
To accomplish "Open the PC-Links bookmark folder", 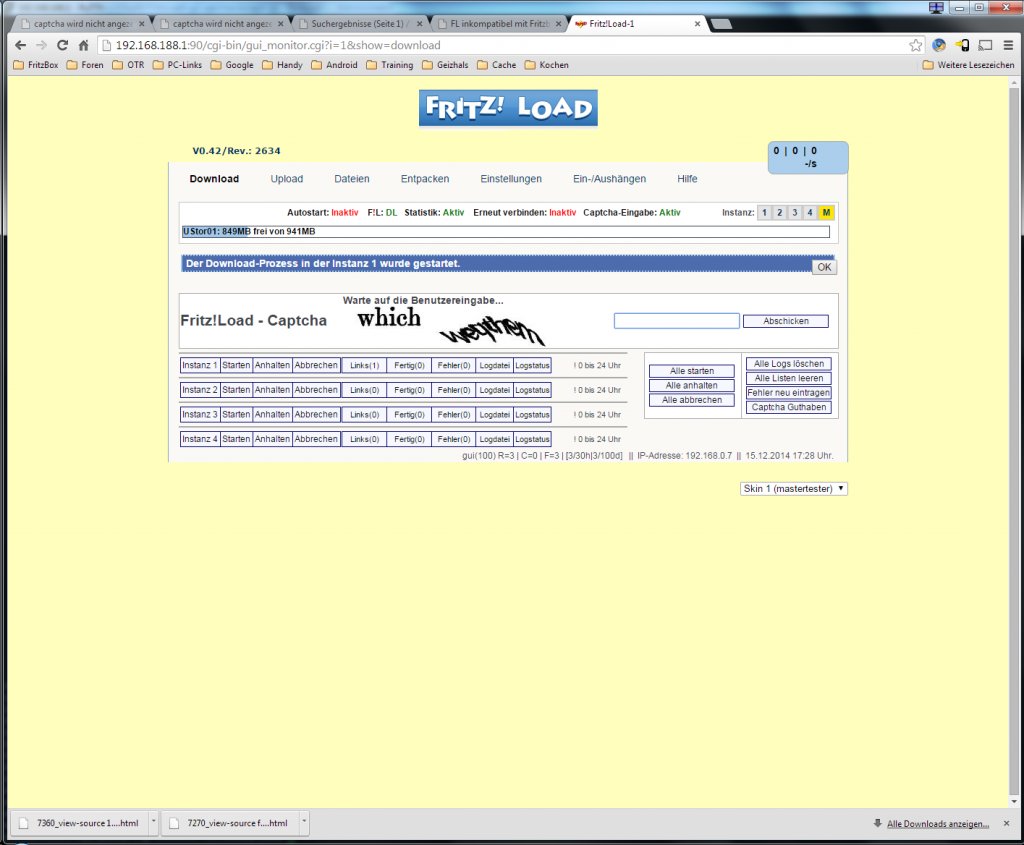I will click(x=178, y=65).
